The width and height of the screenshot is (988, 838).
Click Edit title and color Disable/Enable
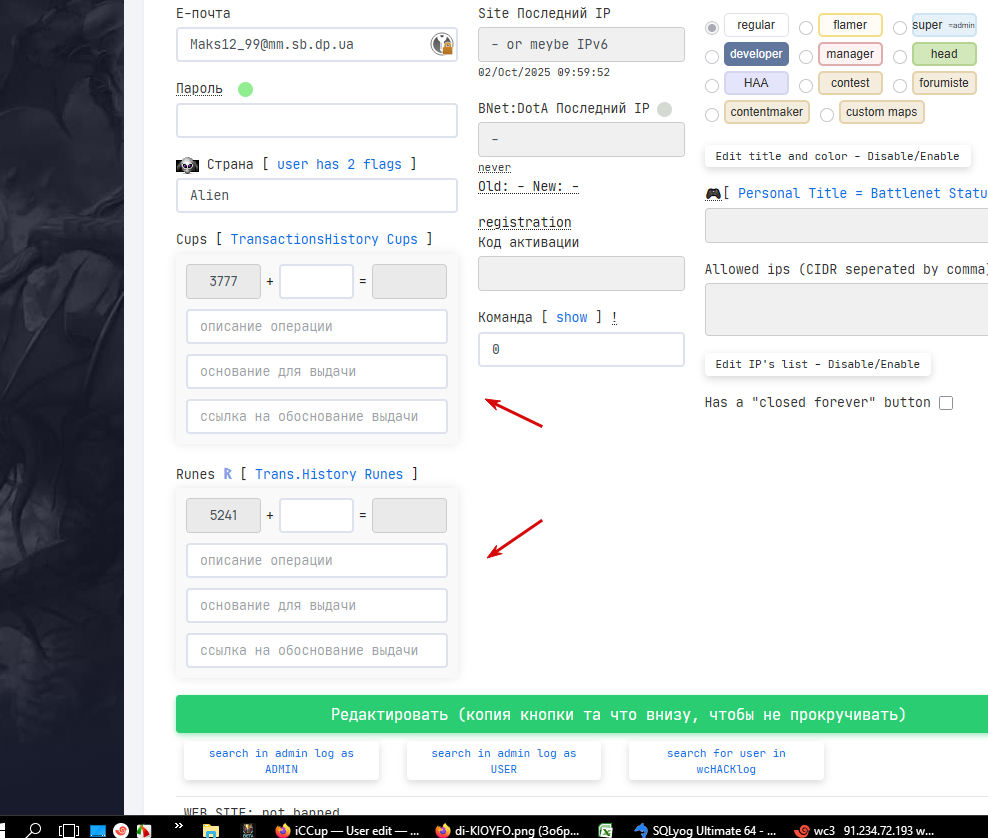point(837,156)
